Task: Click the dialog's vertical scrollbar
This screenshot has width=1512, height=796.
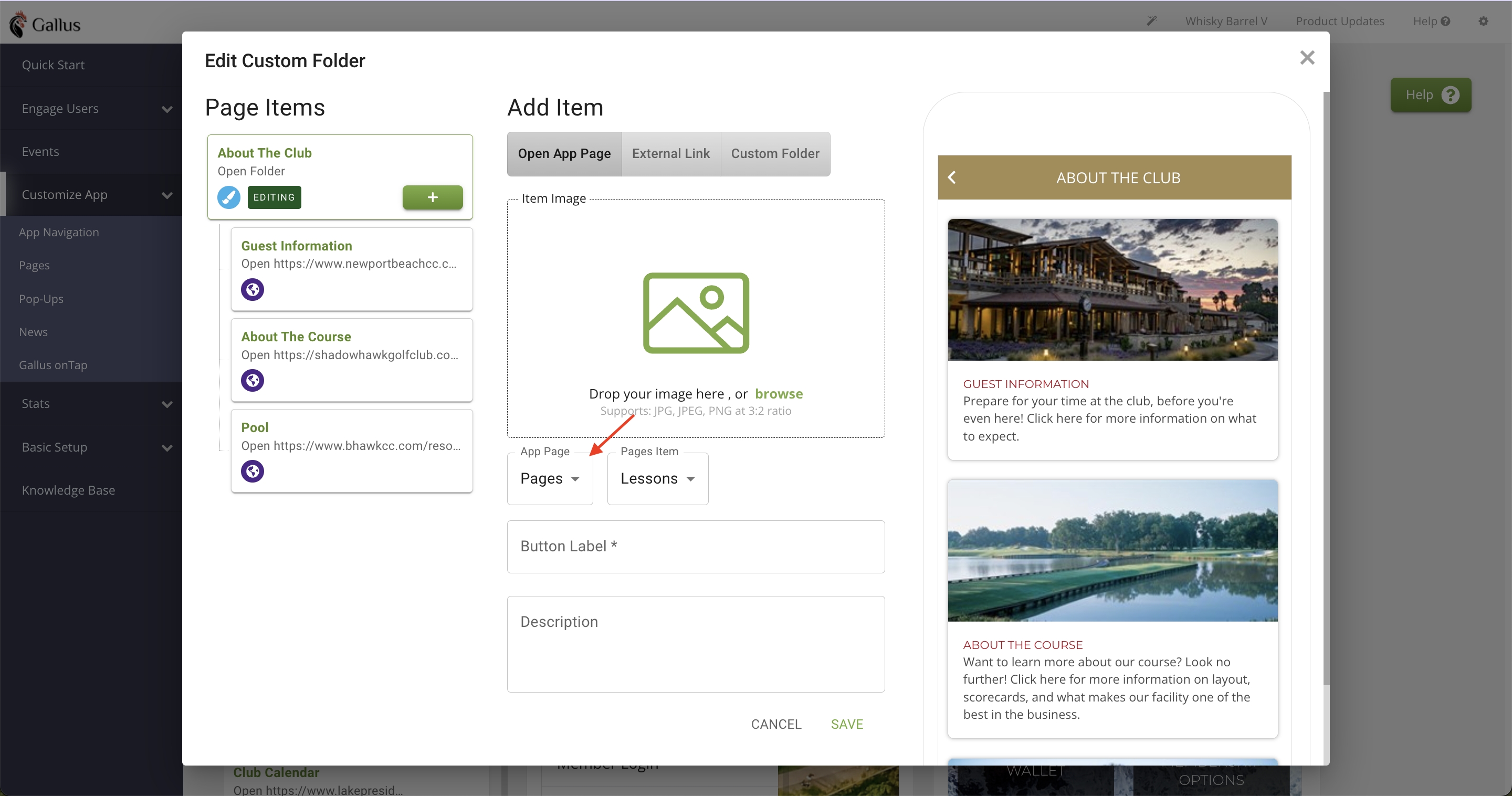Action: tap(1326, 387)
